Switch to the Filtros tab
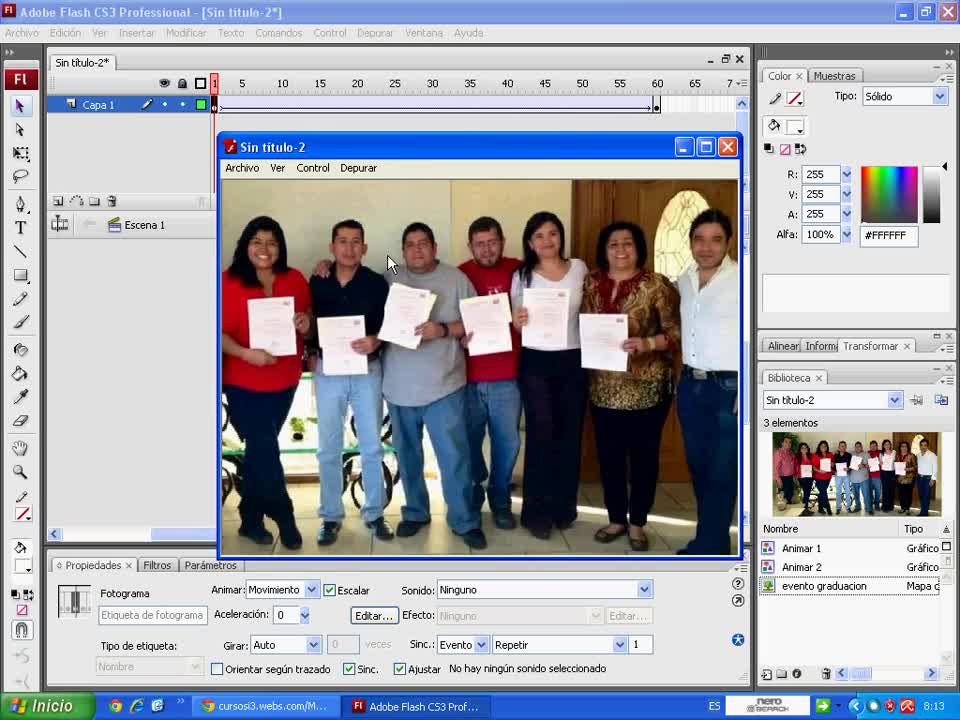 (157, 565)
